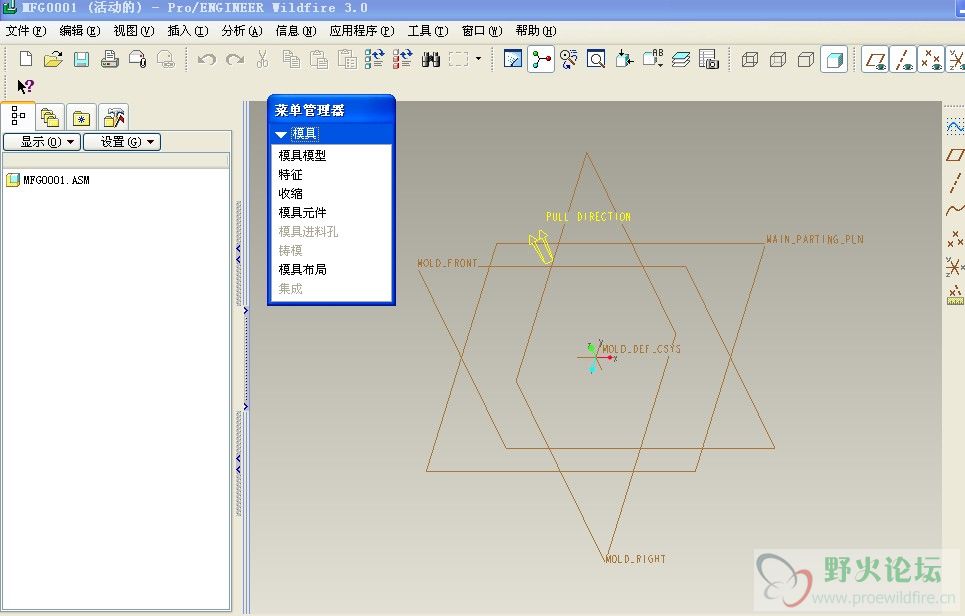
Task: Open the 应用程序(P) menu
Action: tap(362, 31)
